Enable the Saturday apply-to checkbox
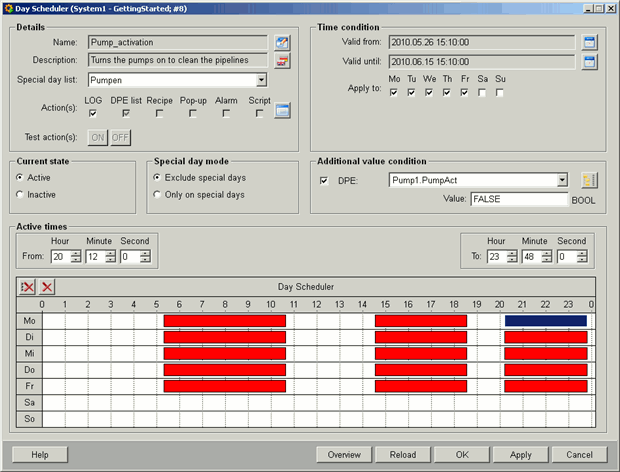Image resolution: width=620 pixels, height=472 pixels. click(x=482, y=93)
